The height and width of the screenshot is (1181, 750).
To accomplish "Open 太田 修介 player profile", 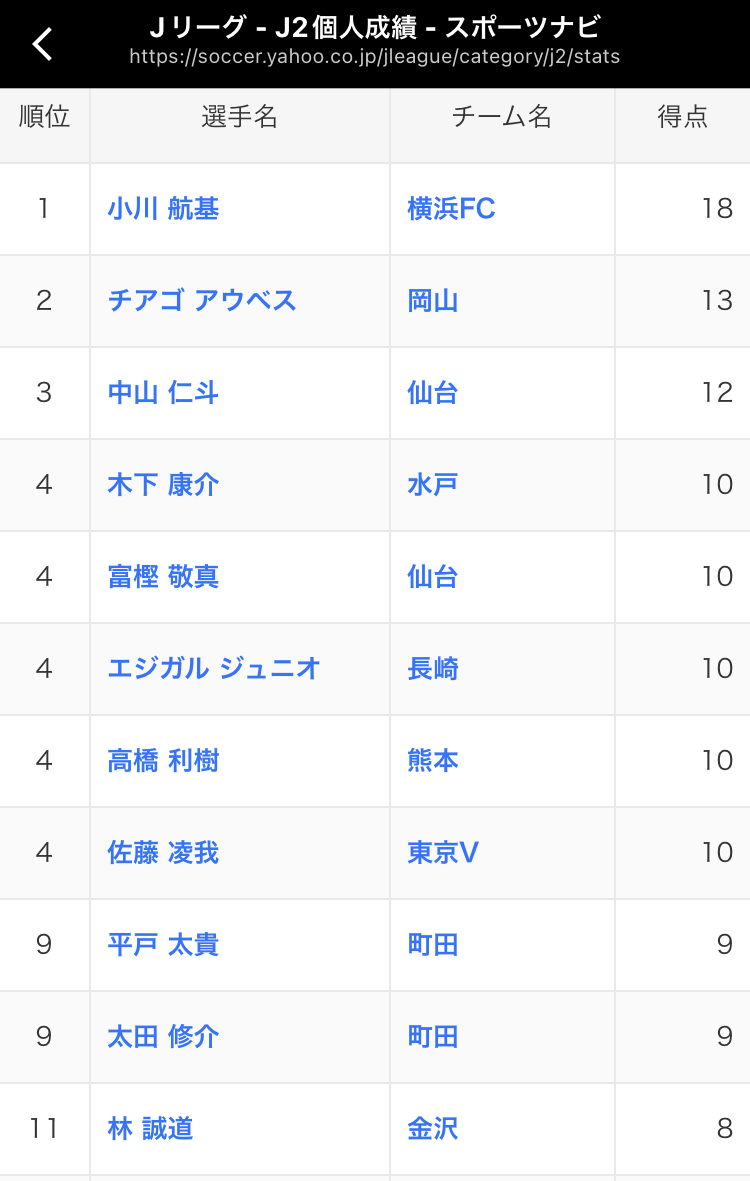I will pos(163,1036).
